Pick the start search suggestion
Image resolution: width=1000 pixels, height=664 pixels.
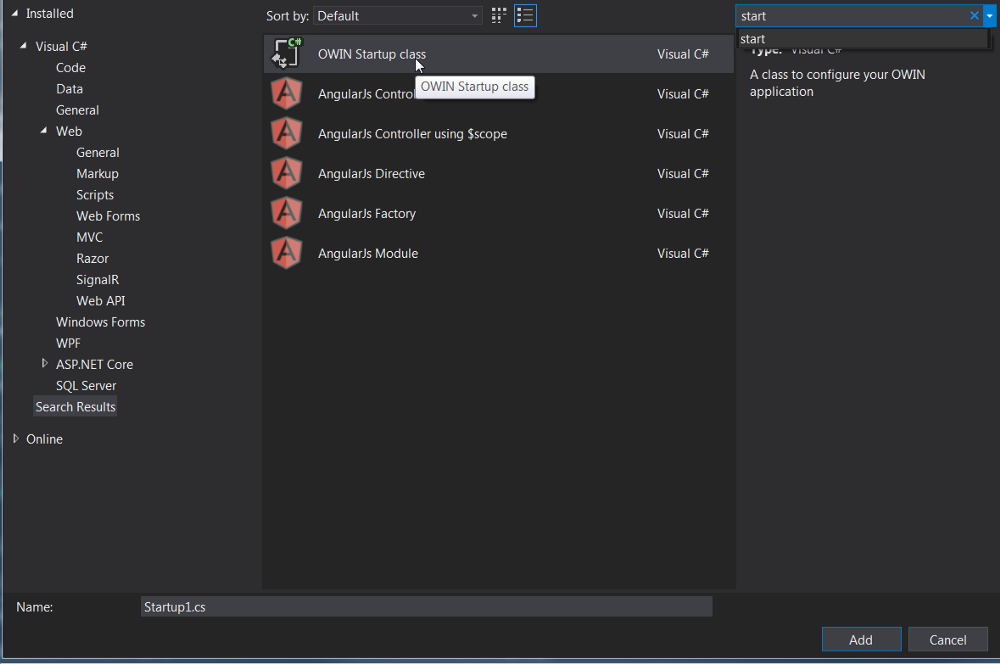862,39
